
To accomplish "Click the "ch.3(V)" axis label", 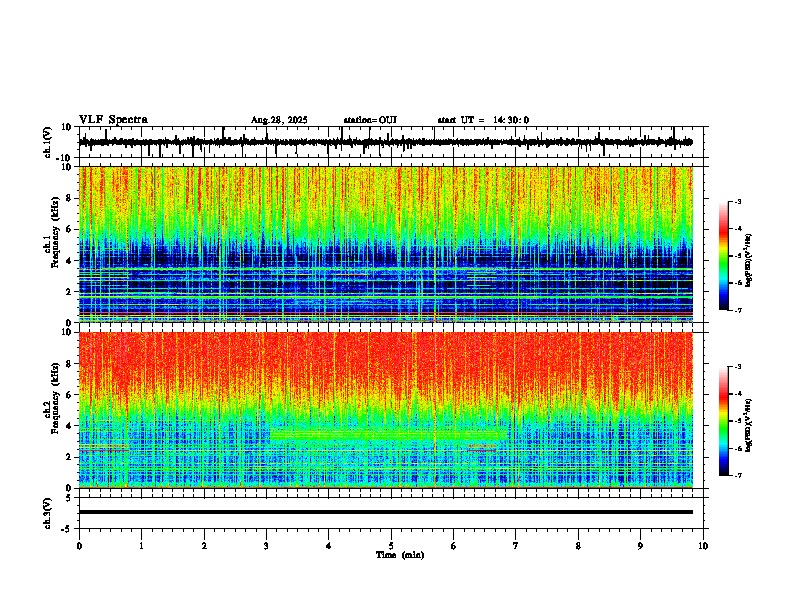I will click(x=48, y=513).
